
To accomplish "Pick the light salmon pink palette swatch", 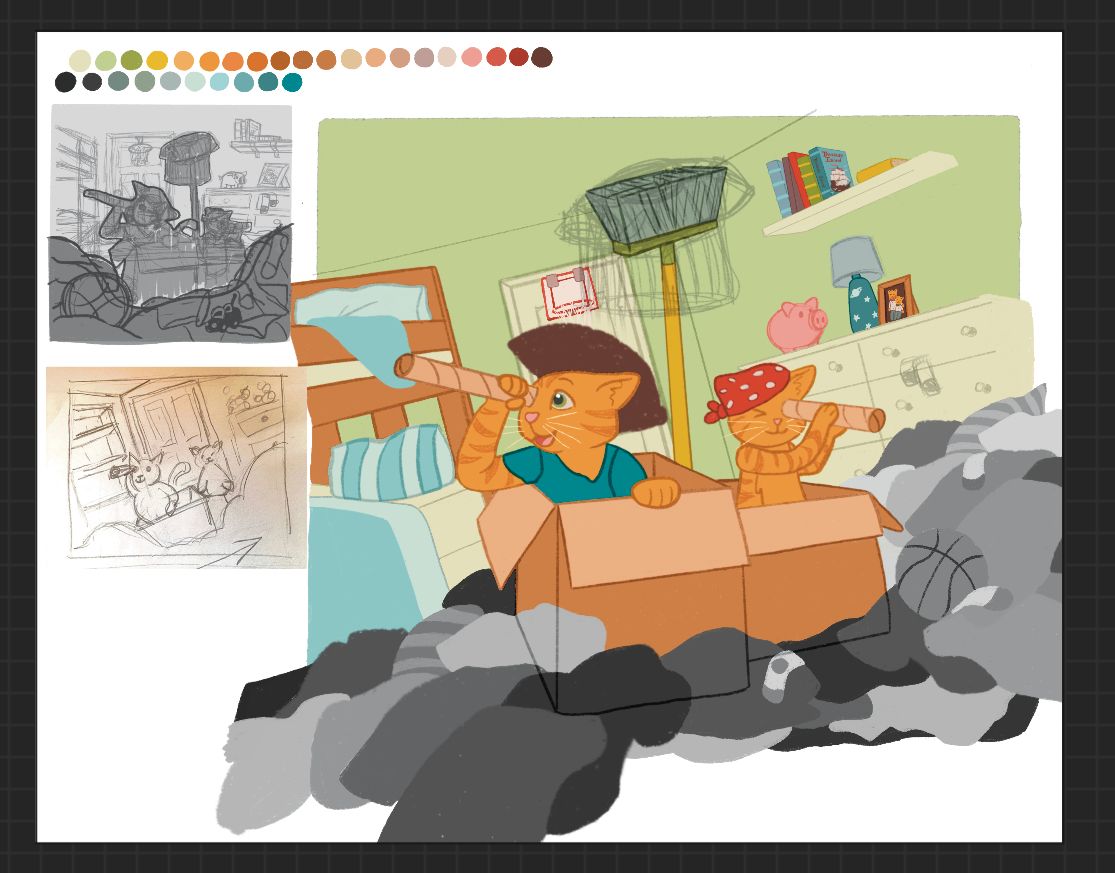I will pyautogui.click(x=472, y=57).
